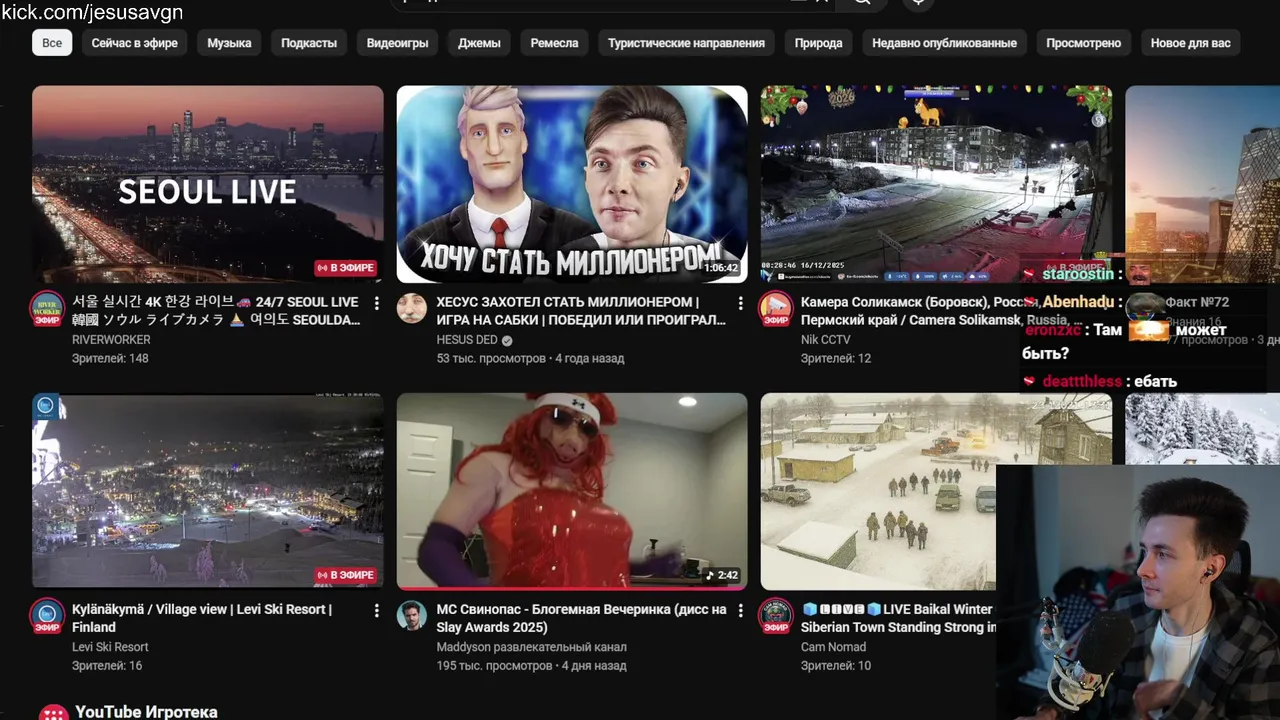The height and width of the screenshot is (720, 1280).
Task: Select the 'Все' filter chip
Action: tap(52, 43)
